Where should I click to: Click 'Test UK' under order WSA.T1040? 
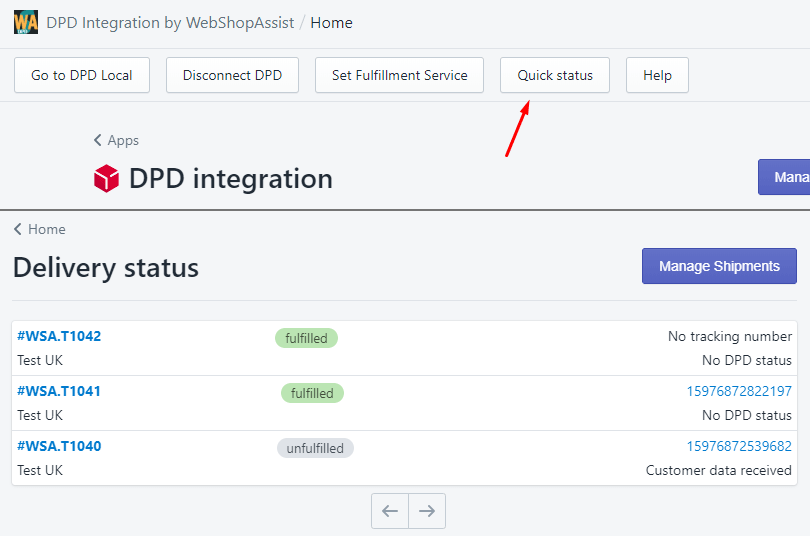40,470
